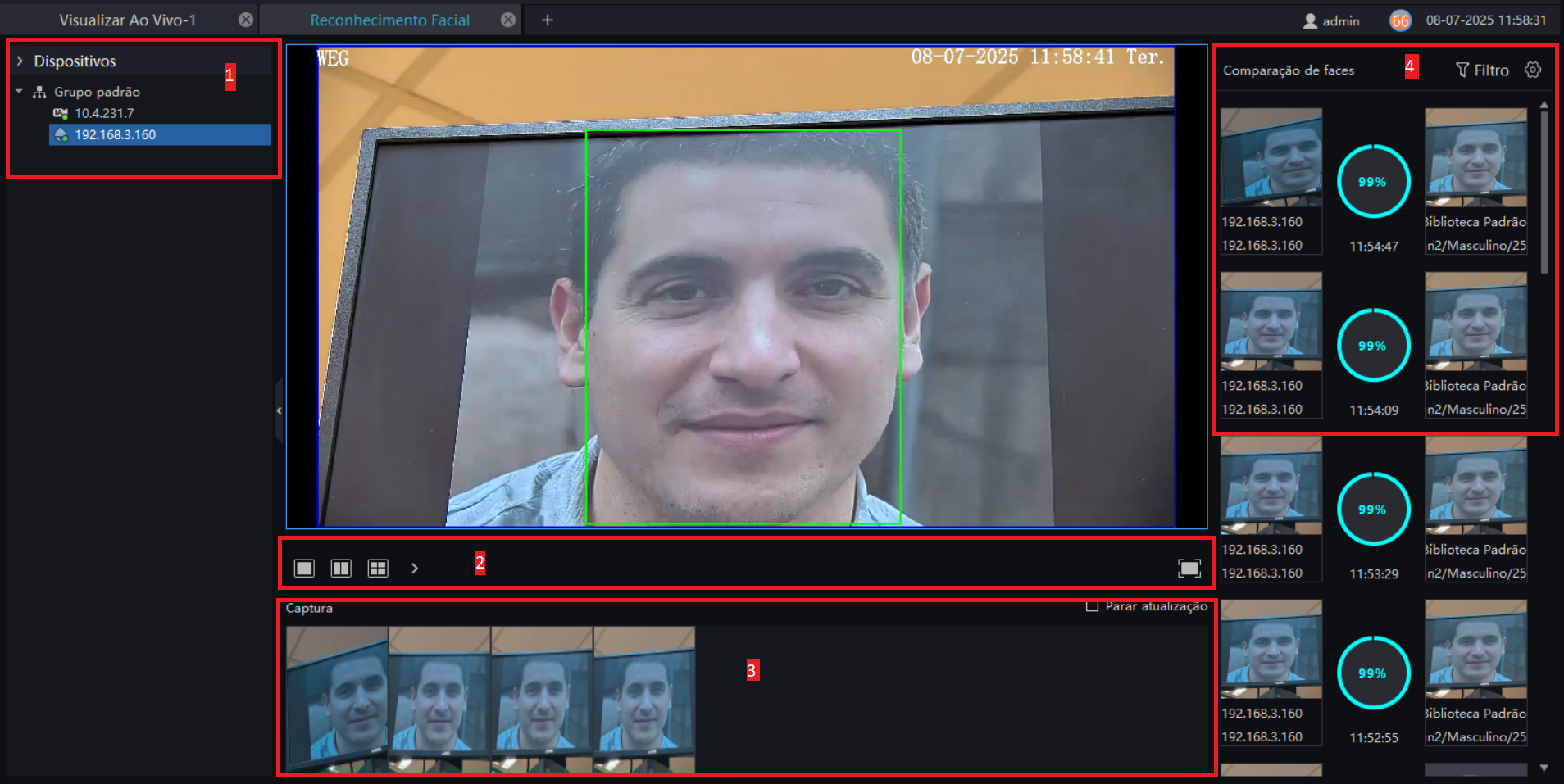
Task: Open captured face from 11:54:09 match
Action: point(1271,321)
